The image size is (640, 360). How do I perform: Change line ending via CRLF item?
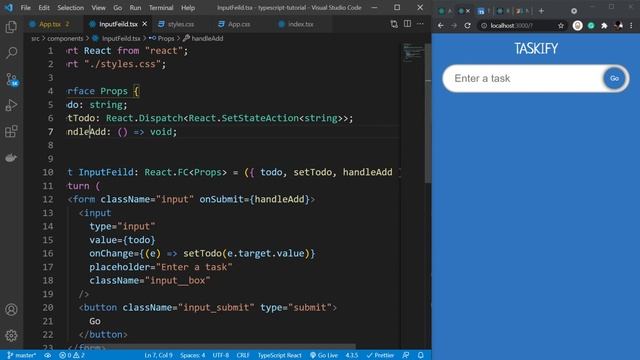coord(243,356)
